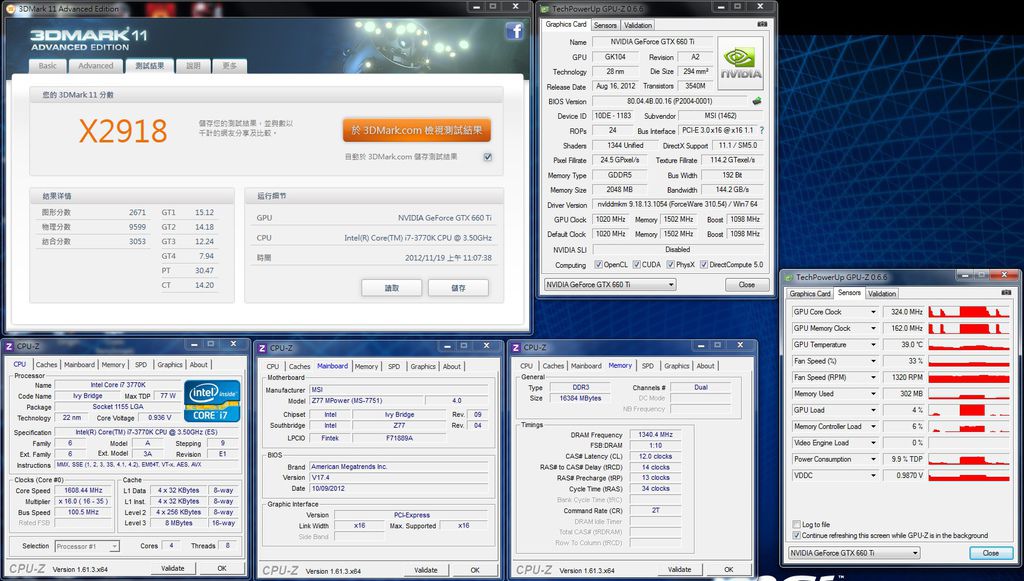
Task: Open the 更多 tab in 3DMark 11
Action: 229,66
